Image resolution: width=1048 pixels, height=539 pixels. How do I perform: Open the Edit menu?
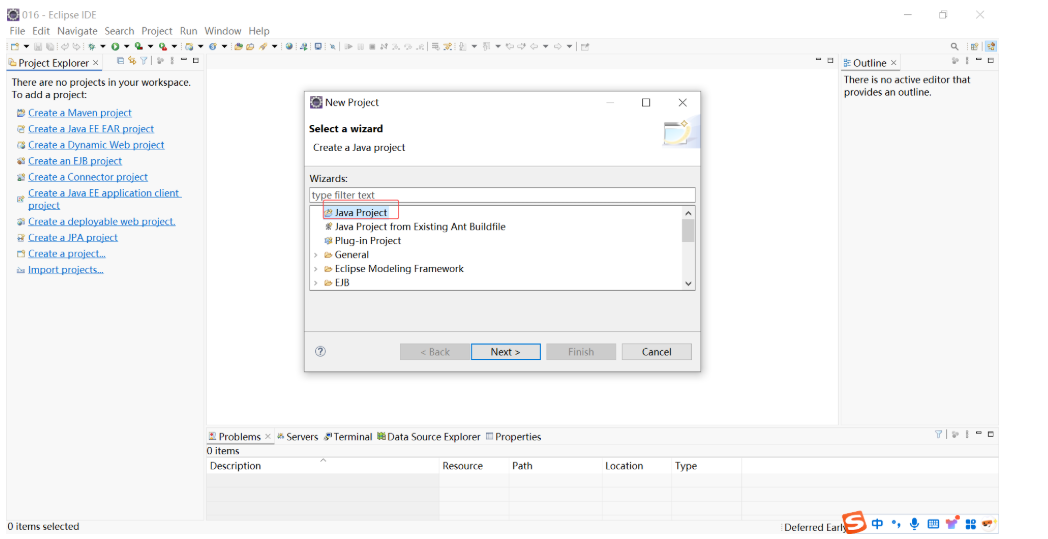point(41,31)
